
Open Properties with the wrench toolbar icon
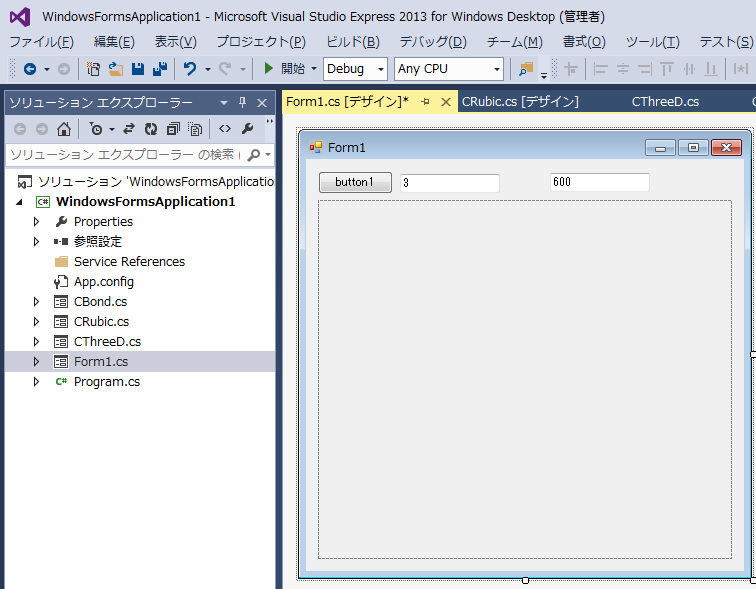click(247, 129)
